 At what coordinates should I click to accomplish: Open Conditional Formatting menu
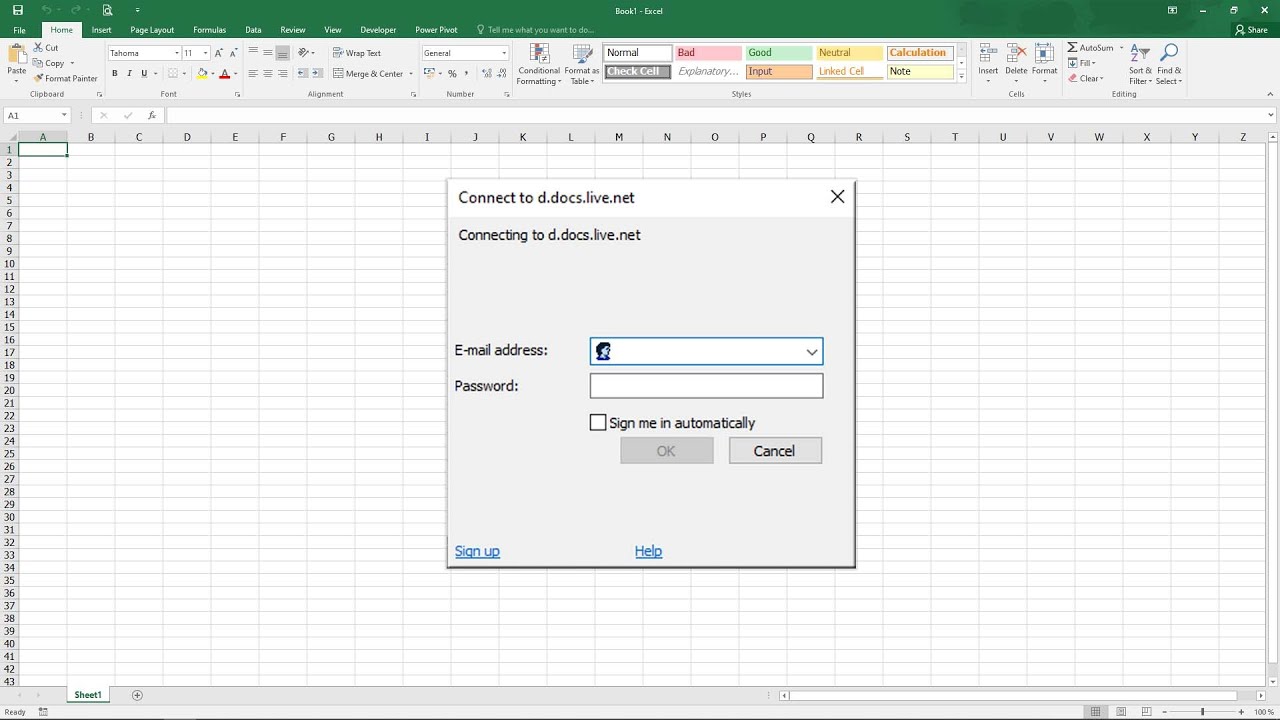[539, 64]
